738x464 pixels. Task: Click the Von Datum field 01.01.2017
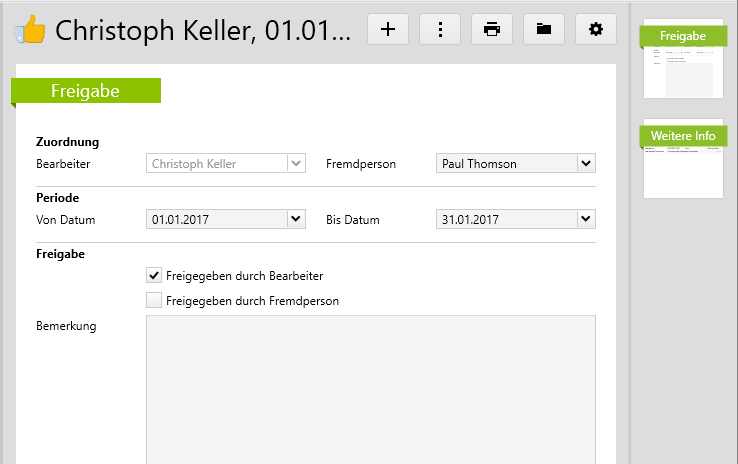point(215,219)
